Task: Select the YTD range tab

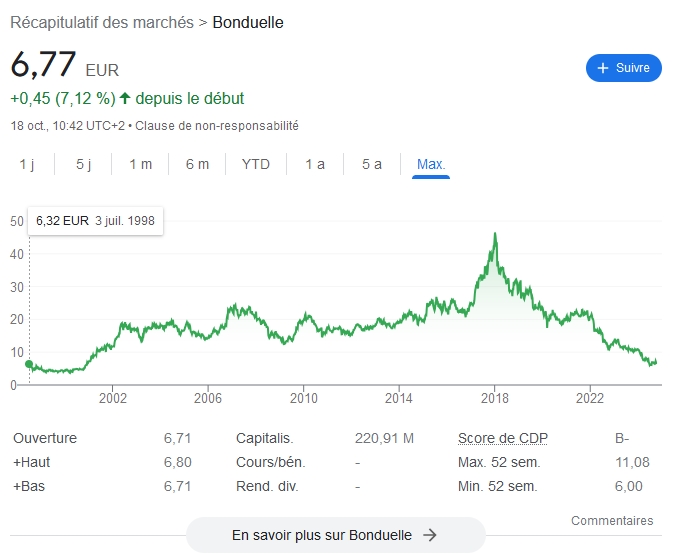Action: point(256,164)
